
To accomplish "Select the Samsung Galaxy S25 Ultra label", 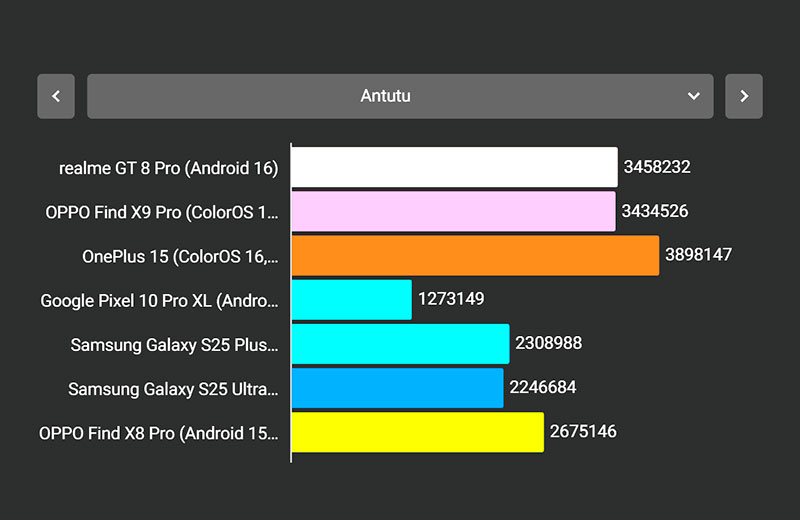I will 173,388.
